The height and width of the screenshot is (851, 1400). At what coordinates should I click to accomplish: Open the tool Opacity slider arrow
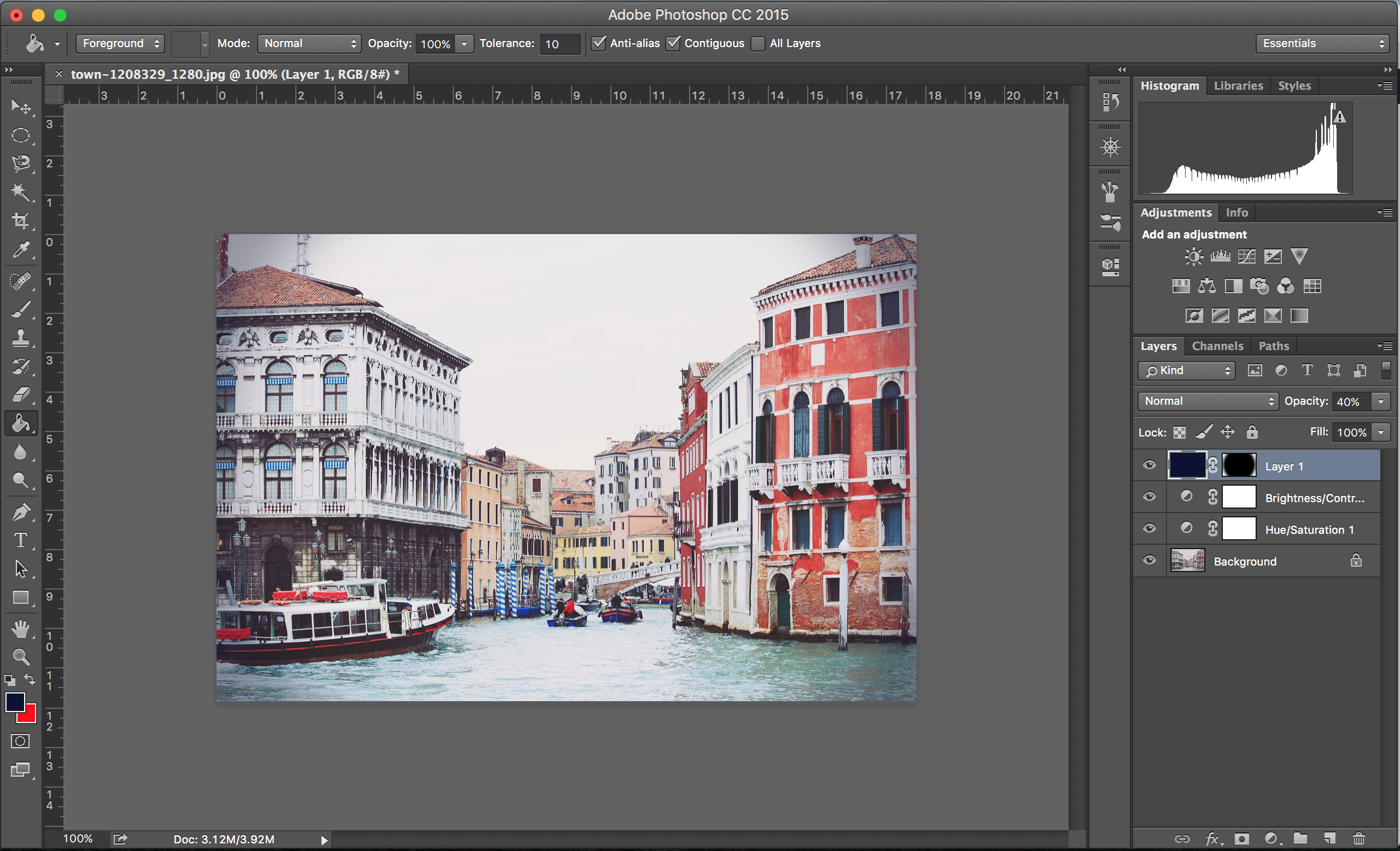(x=464, y=44)
